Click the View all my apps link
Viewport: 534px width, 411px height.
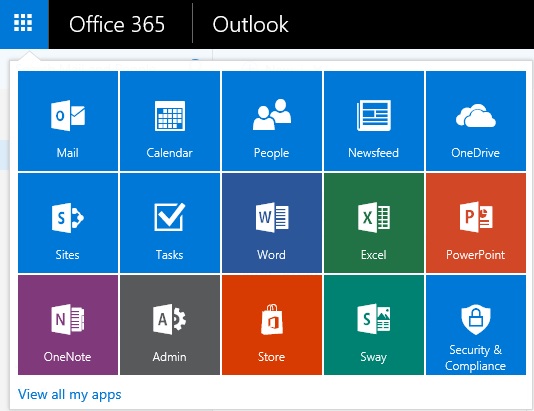(x=69, y=395)
